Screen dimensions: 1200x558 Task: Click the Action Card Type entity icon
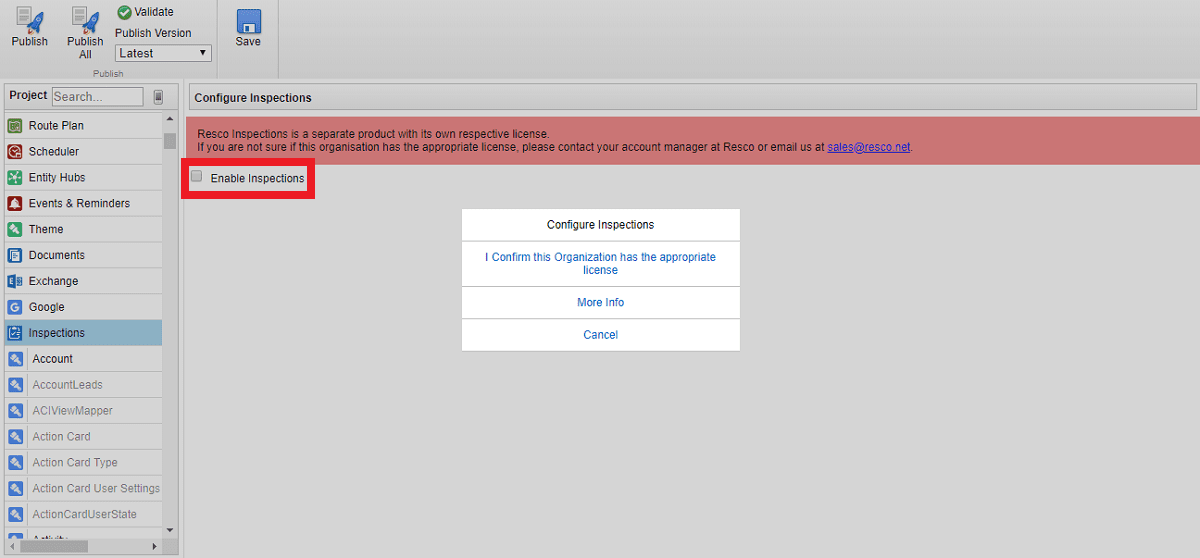[15, 463]
